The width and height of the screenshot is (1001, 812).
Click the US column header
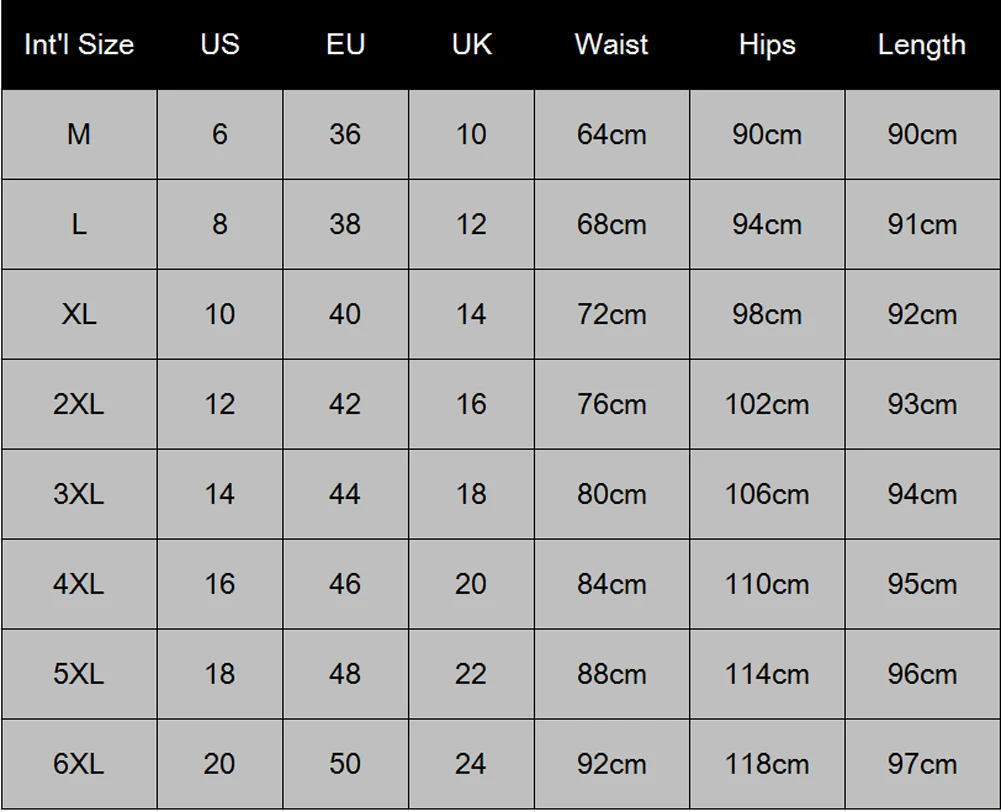pos(220,45)
